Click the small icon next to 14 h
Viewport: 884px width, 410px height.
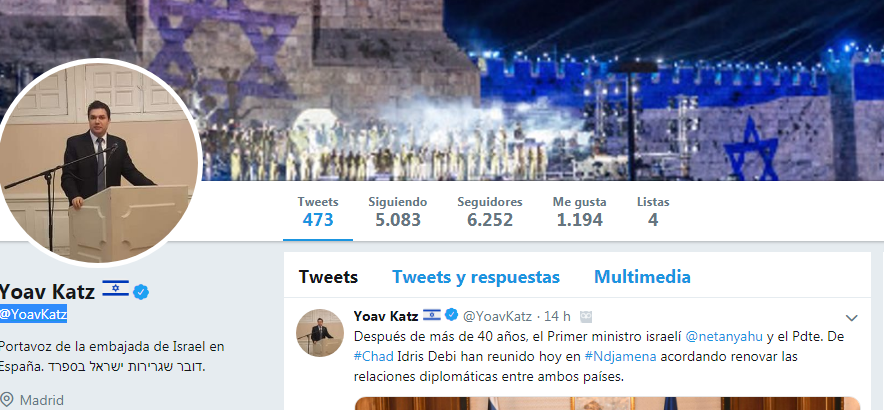click(x=586, y=316)
